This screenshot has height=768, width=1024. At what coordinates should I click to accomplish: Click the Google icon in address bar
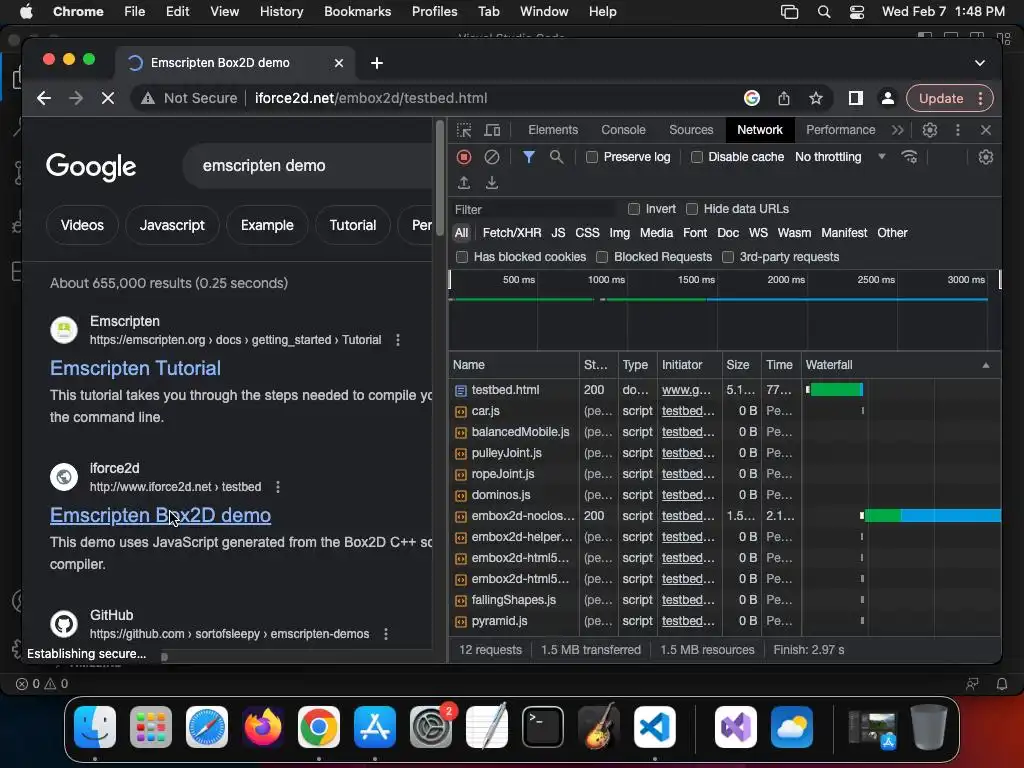click(x=752, y=98)
